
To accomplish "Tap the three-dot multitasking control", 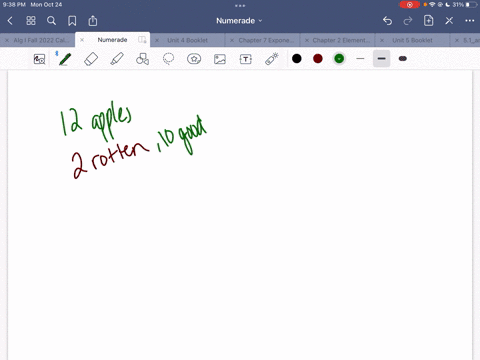I will 240,5.
